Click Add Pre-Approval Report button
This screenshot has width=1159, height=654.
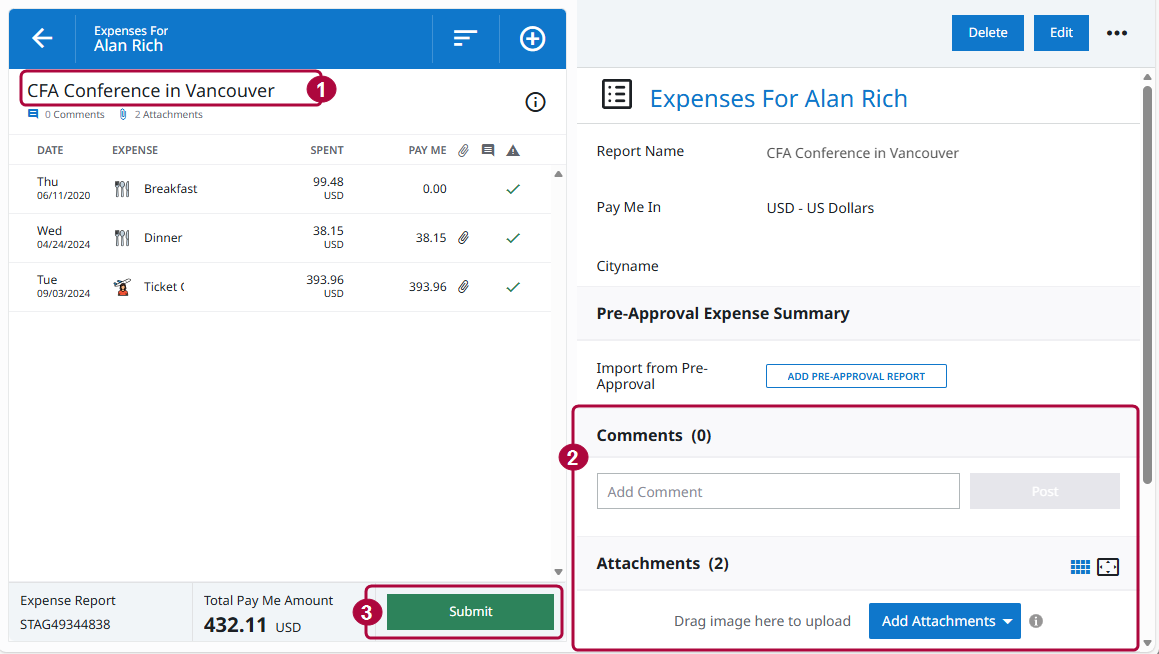point(856,376)
